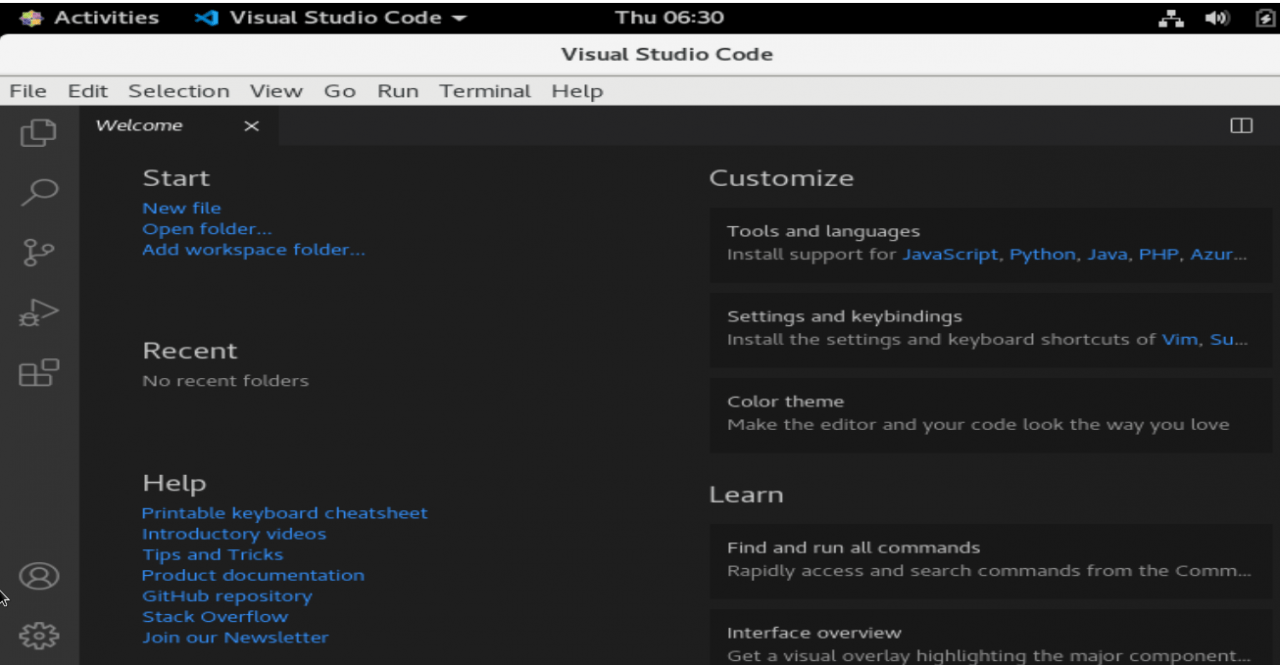Open the Search view icon
Image resolution: width=1280 pixels, height=665 pixels.
pos(39,191)
